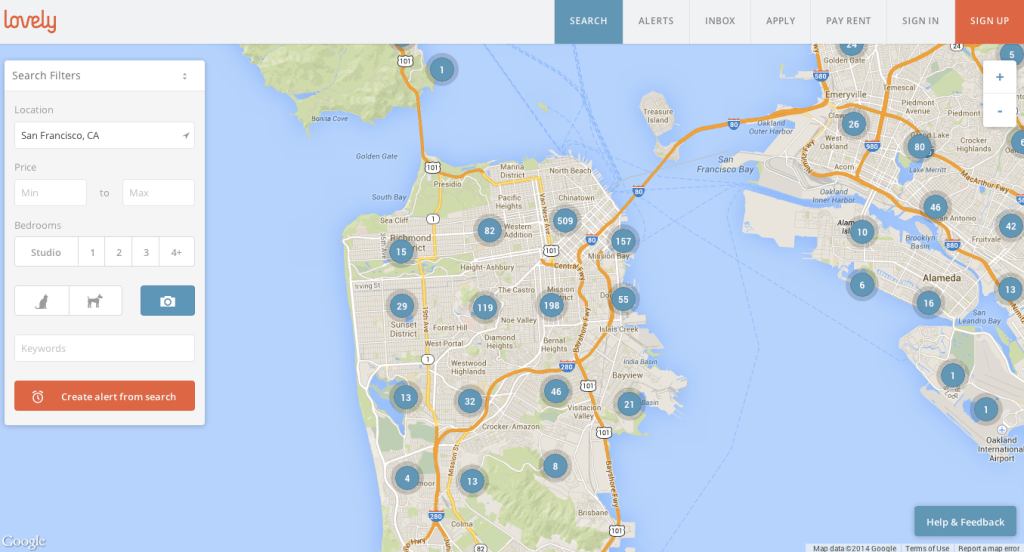Open the 82 listings cluster marker
The width and height of the screenshot is (1024, 552).
click(489, 230)
